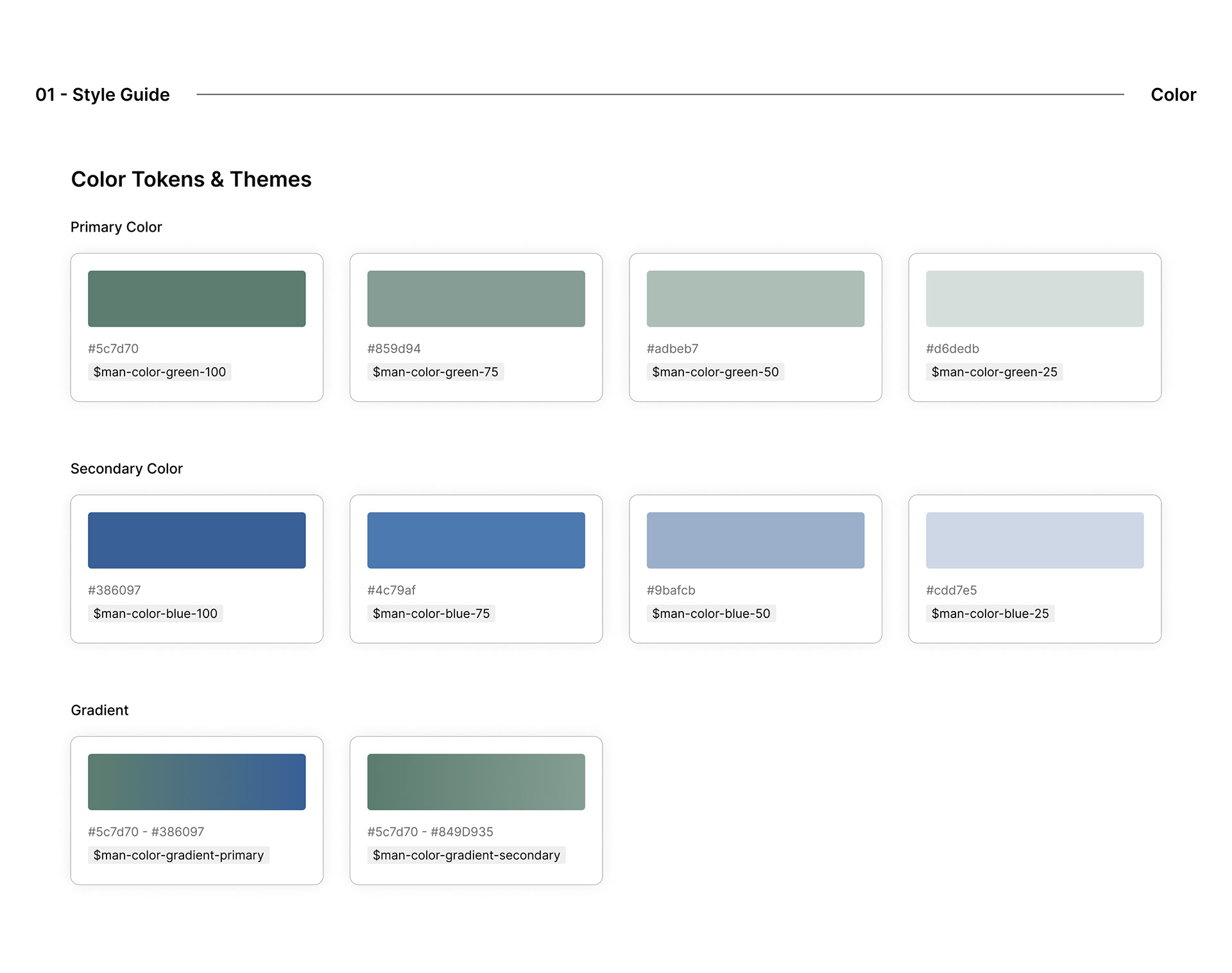Select the green secondary gradient swatch
The image size is (1232, 973).
pos(475,781)
